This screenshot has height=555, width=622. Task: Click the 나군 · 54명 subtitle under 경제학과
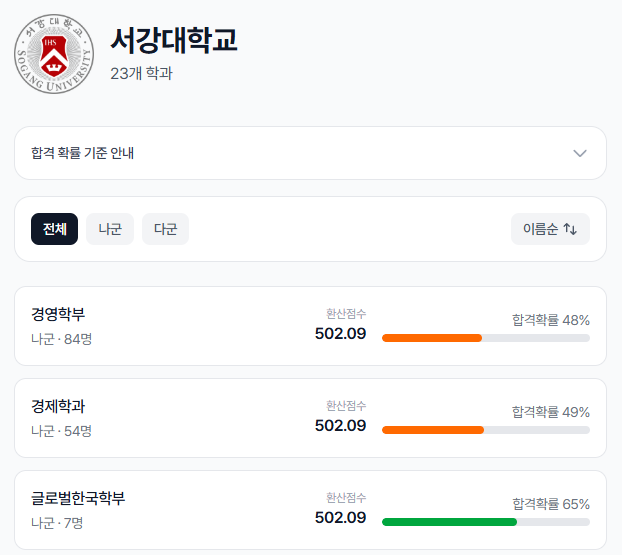click(x=62, y=431)
